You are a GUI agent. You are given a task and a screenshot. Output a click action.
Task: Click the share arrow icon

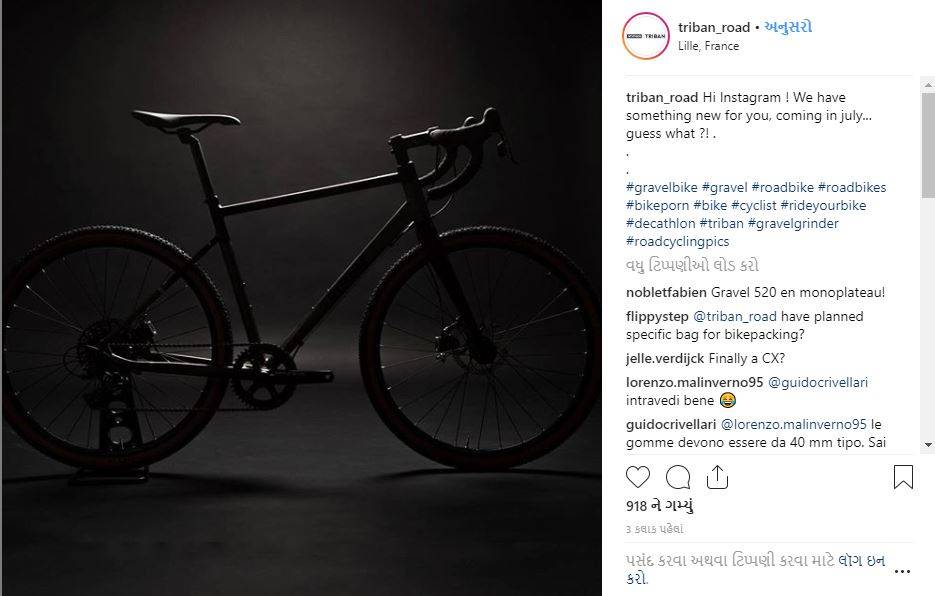point(716,476)
